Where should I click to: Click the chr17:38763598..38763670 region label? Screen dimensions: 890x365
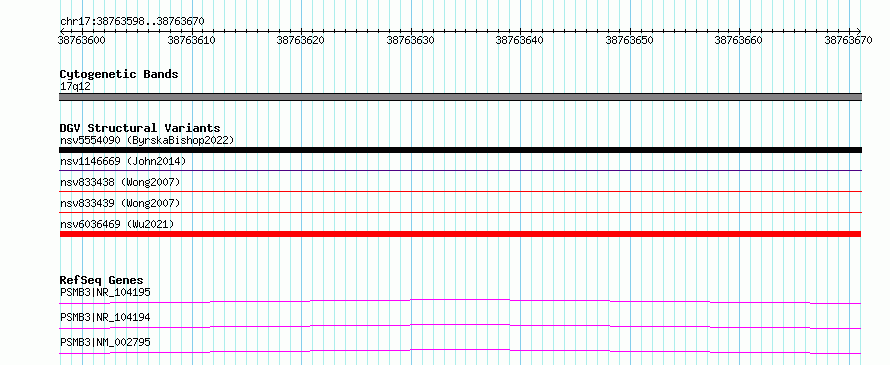(x=132, y=21)
